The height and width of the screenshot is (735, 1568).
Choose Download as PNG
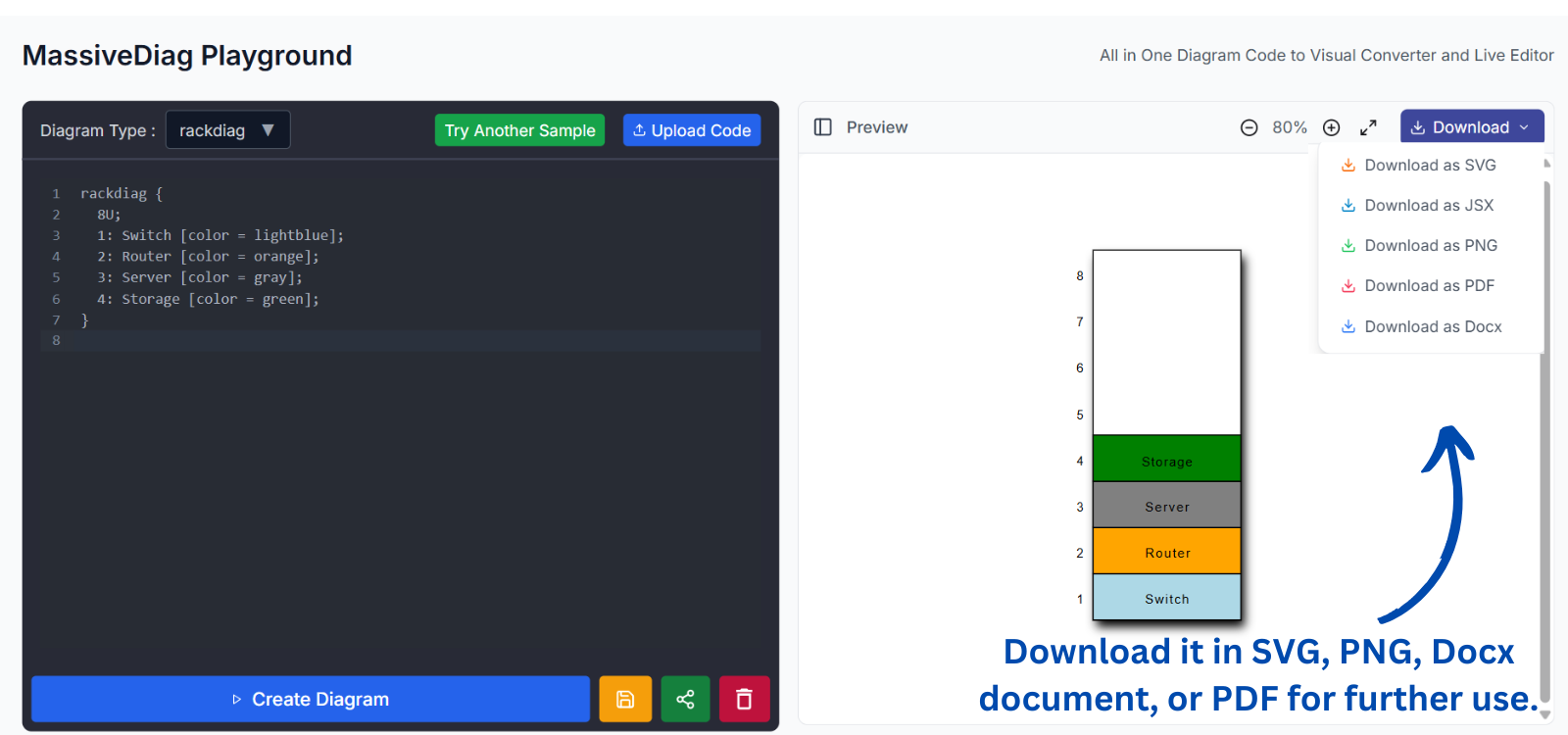(1419, 245)
